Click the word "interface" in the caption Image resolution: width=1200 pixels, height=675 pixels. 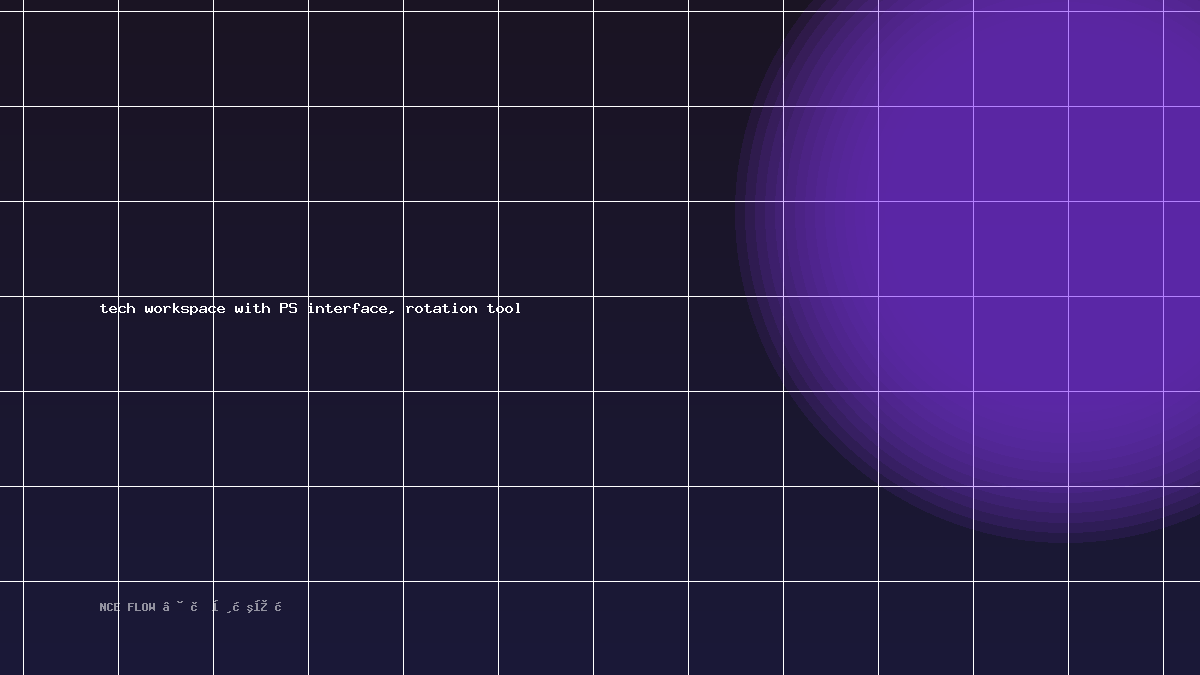[x=347, y=308]
